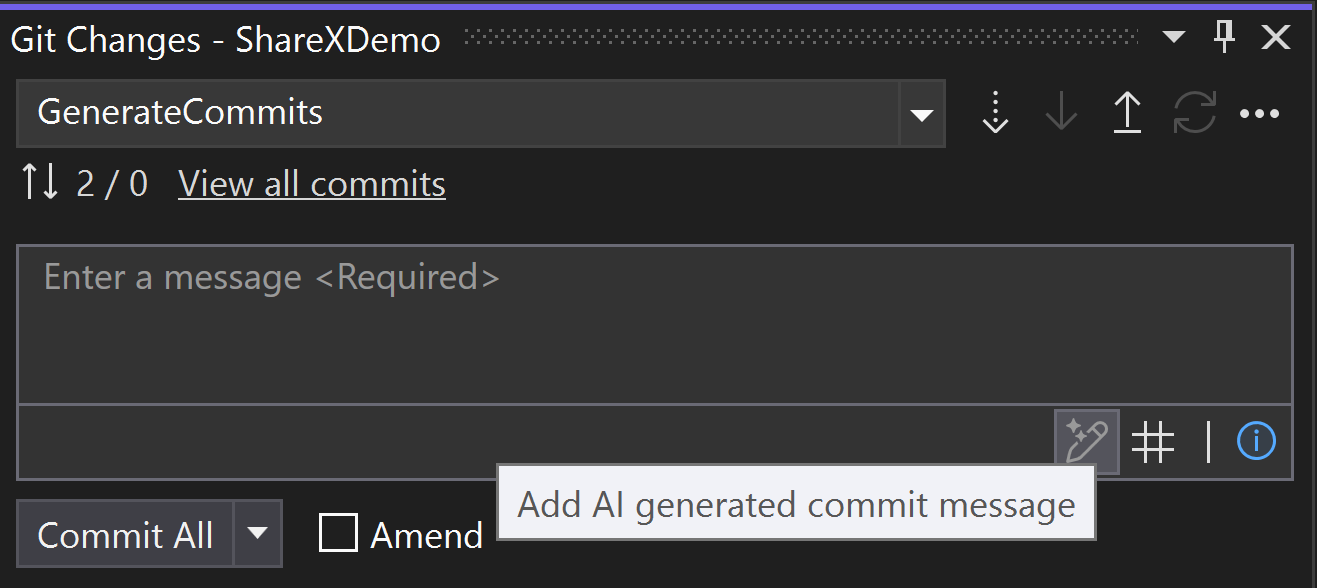This screenshot has width=1317, height=588.
Task: Open the blue information icon
Action: (1257, 440)
